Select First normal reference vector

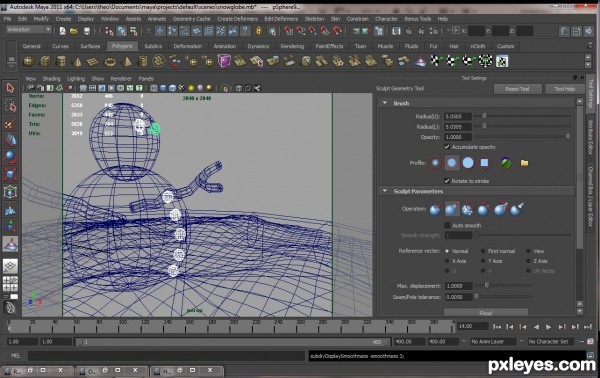(483, 251)
